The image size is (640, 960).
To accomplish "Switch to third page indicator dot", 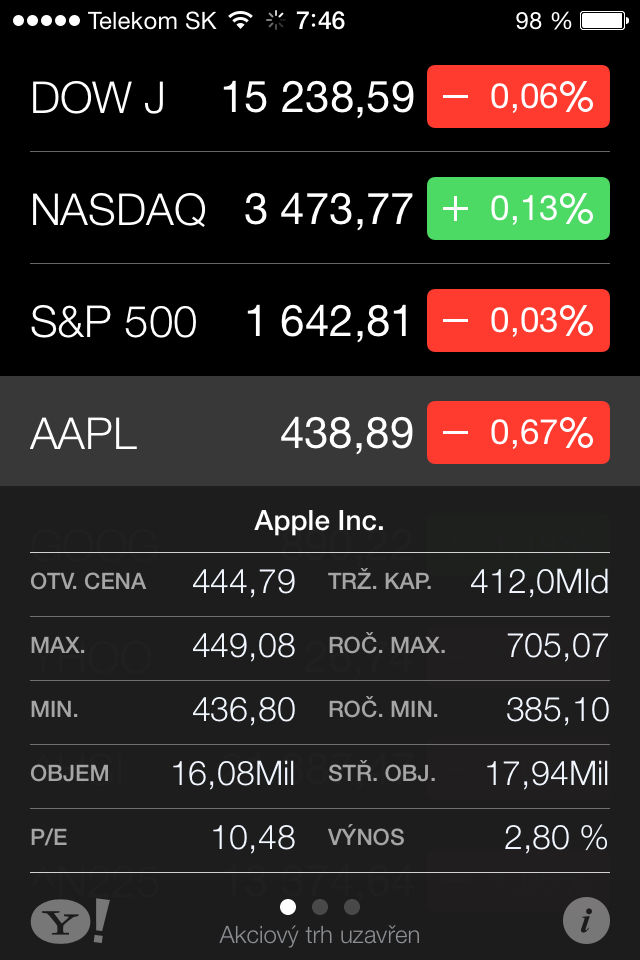I will pyautogui.click(x=352, y=907).
